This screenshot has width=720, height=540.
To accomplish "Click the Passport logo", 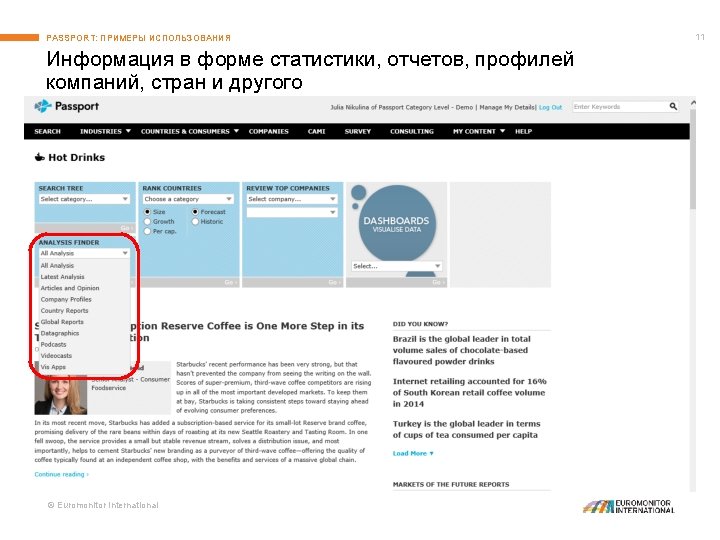I will point(67,106).
